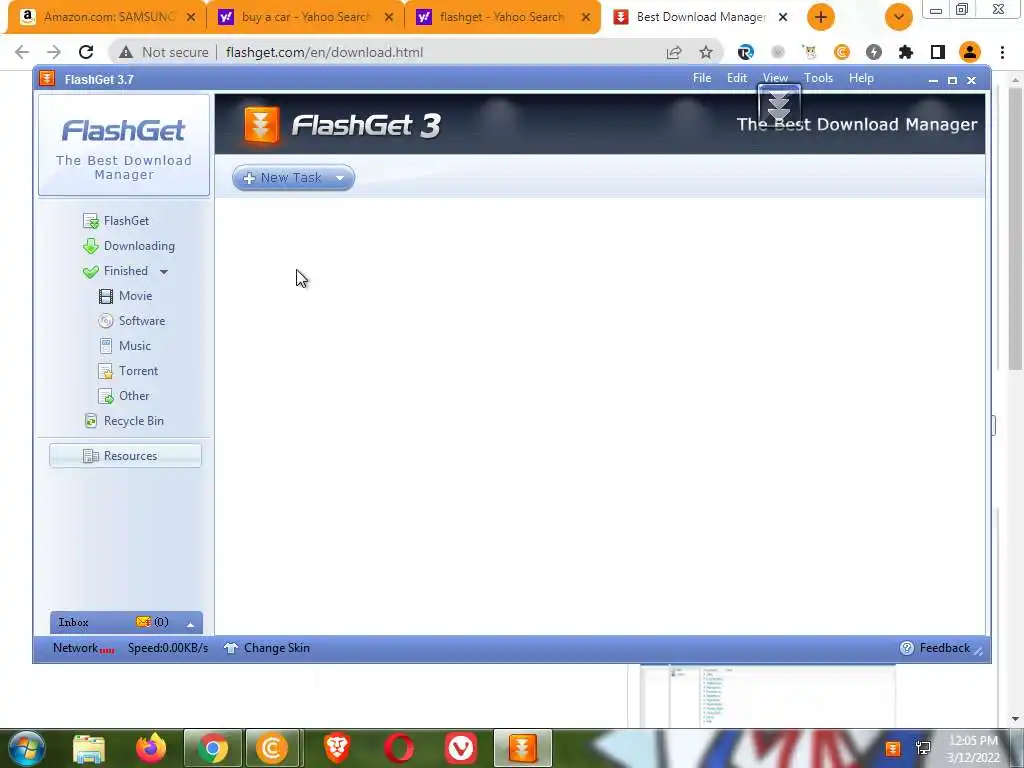Open the Tools menu in FlashGet
This screenshot has height=768, width=1024.
point(818,78)
